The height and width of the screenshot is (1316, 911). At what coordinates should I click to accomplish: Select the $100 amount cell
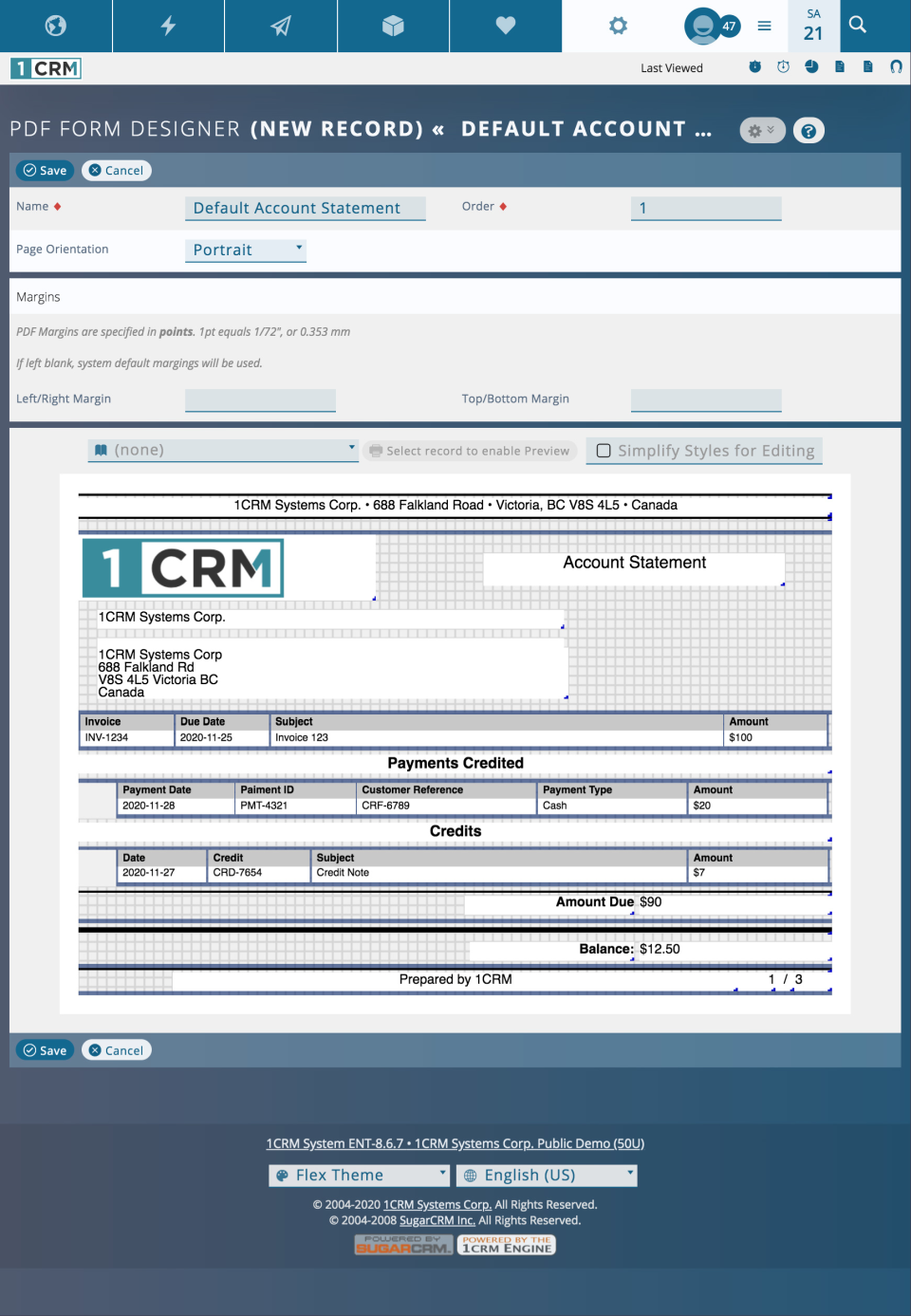click(776, 738)
